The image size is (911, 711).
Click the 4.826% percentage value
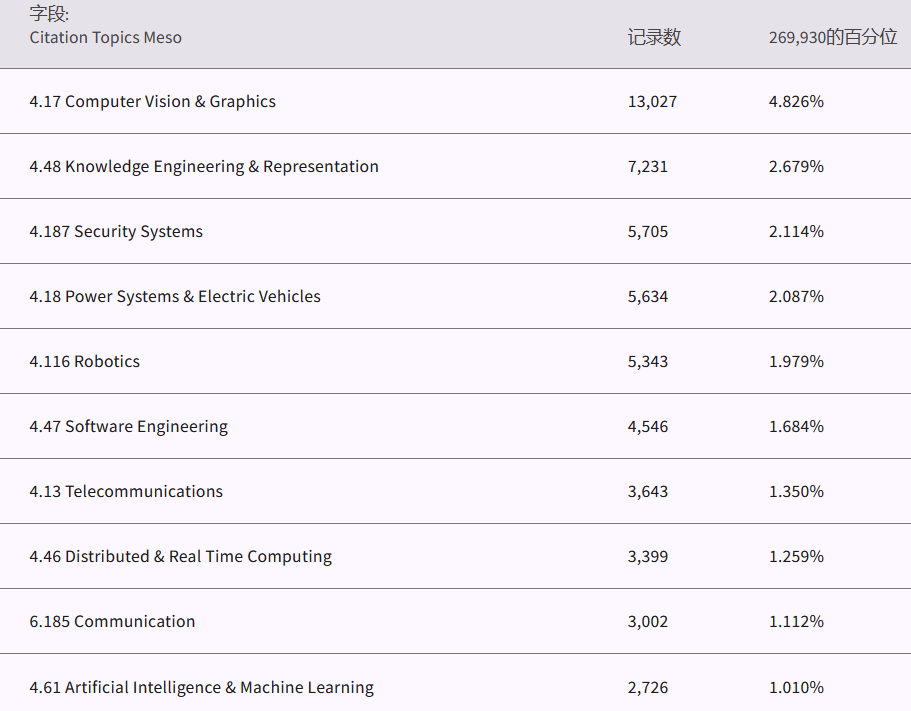click(x=796, y=101)
